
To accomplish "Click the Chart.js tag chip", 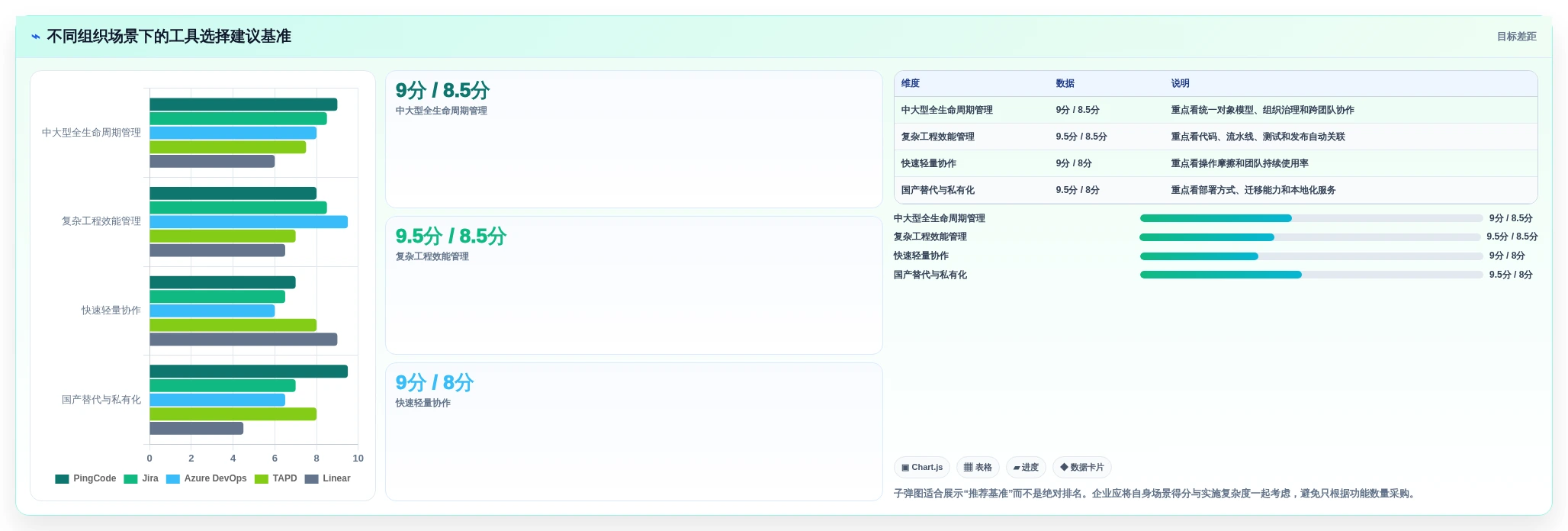I will click(921, 467).
